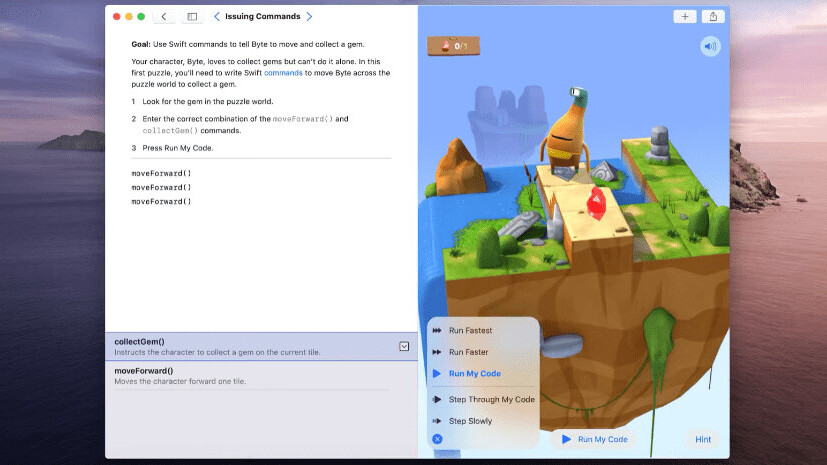Select Run Fastest option
The width and height of the screenshot is (827, 465).
(470, 330)
